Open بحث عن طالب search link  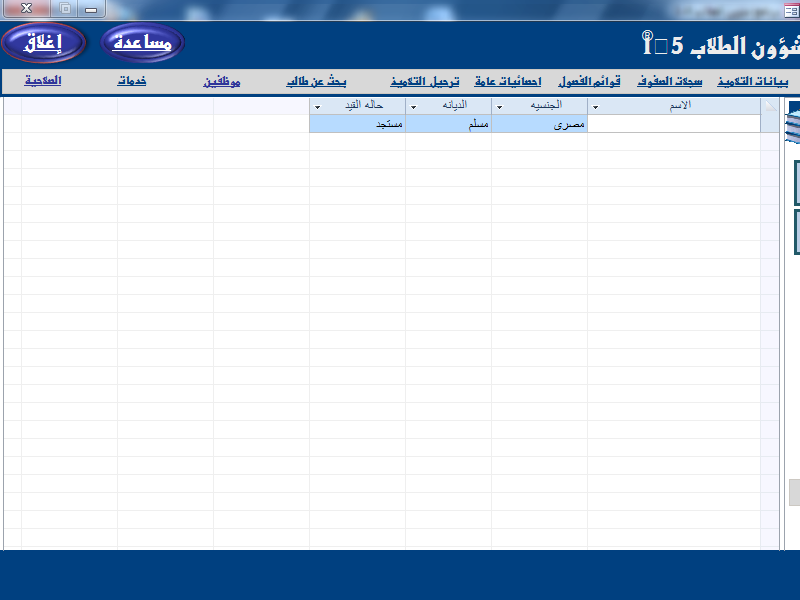(316, 81)
